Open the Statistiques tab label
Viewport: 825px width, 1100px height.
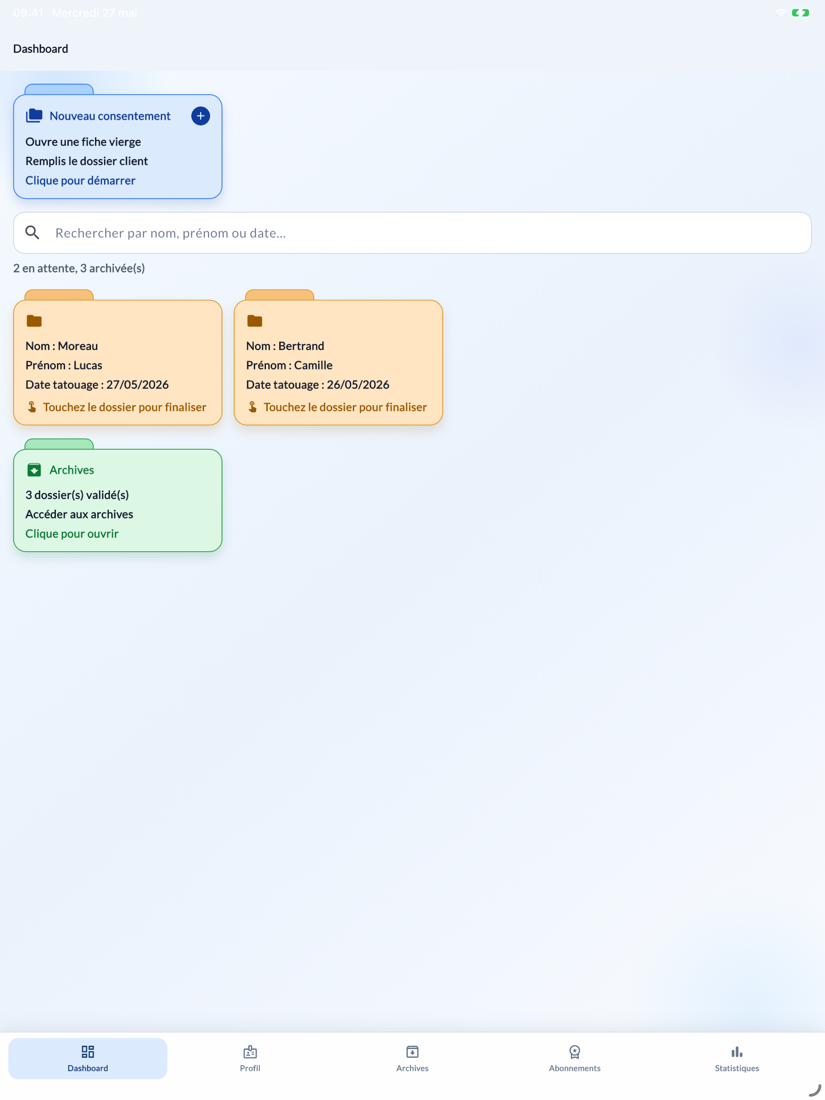737,1068
